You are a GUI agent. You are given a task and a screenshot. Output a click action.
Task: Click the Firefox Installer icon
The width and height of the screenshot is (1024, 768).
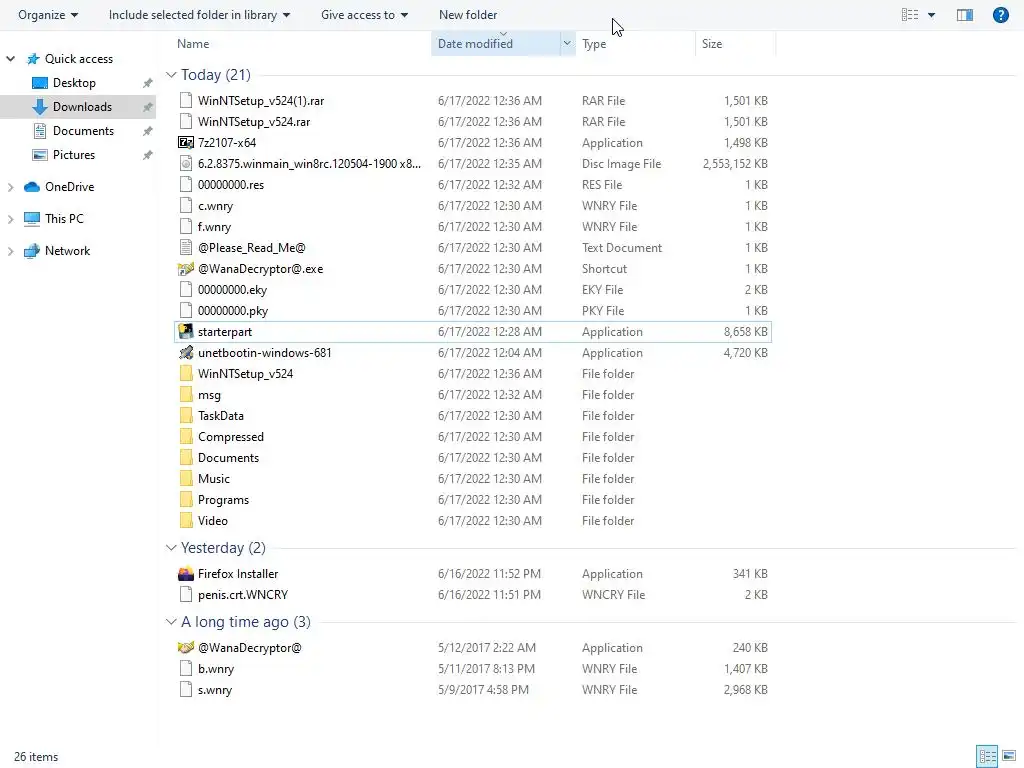186,573
